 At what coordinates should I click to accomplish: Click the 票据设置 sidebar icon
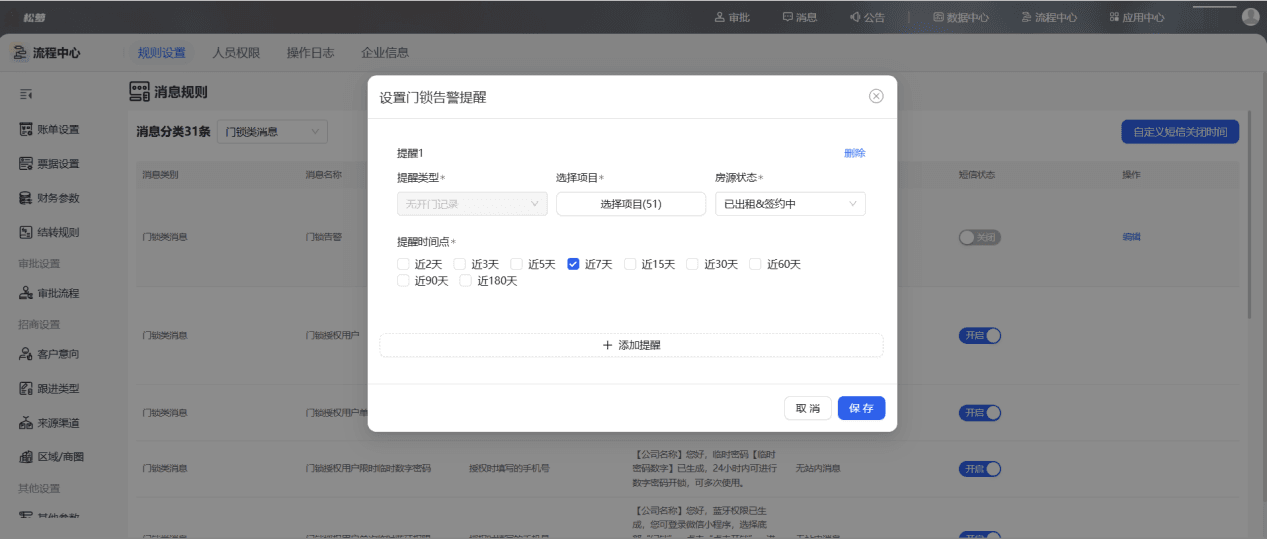[27, 163]
